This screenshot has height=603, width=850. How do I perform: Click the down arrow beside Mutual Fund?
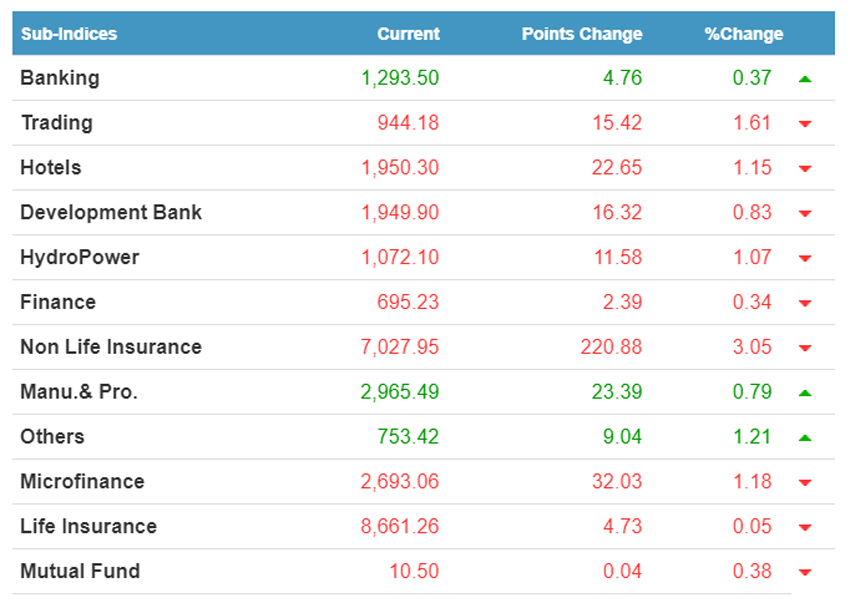(x=805, y=573)
